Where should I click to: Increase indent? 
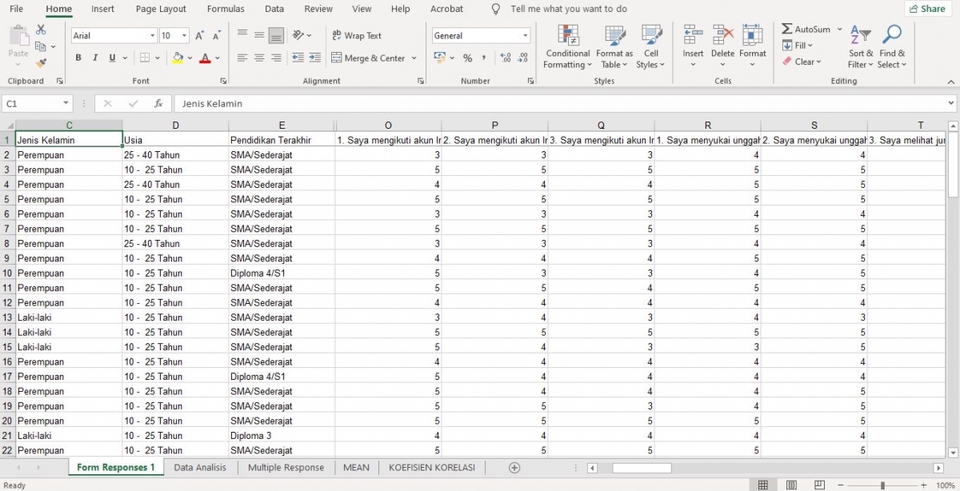pyautogui.click(x=315, y=58)
